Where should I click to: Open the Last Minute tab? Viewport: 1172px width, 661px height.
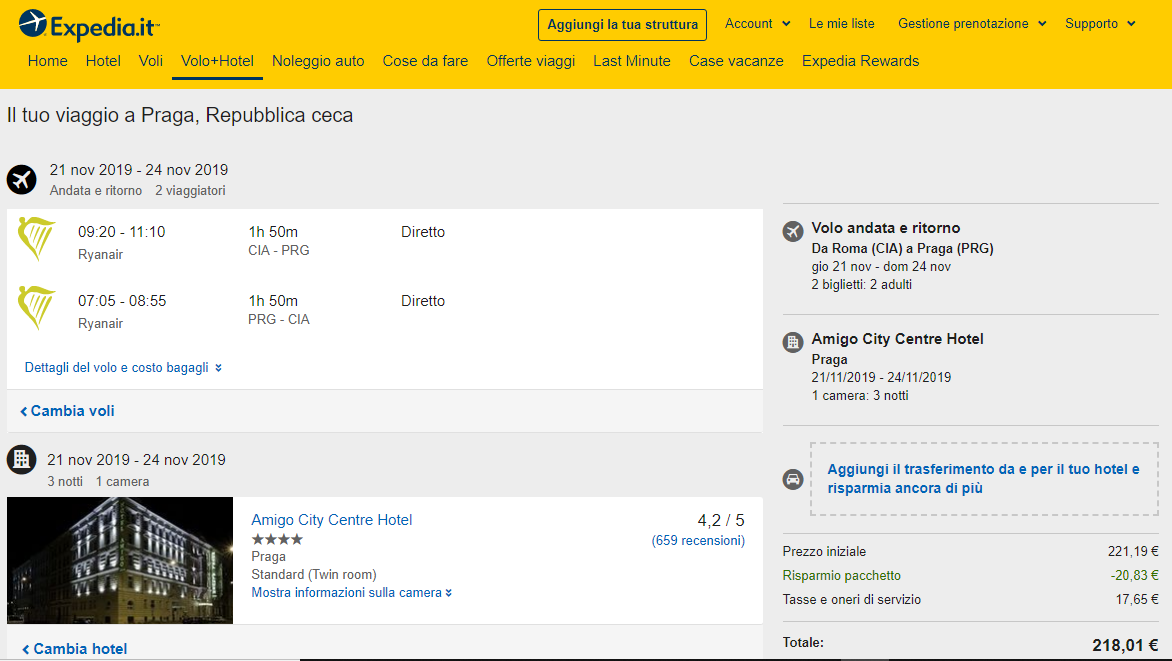coord(632,61)
